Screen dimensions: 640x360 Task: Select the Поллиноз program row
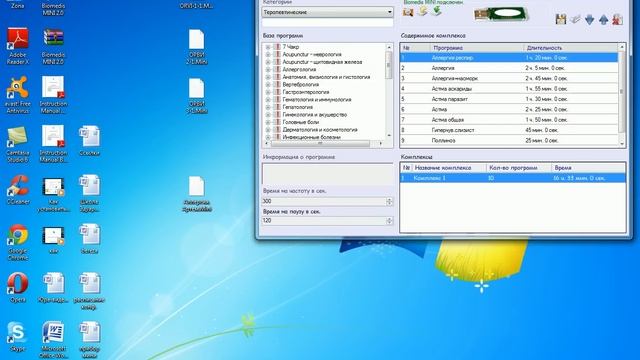(x=509, y=140)
